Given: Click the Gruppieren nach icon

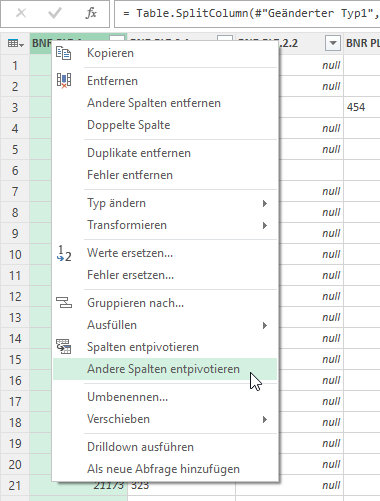Looking at the screenshot, I should [64, 303].
